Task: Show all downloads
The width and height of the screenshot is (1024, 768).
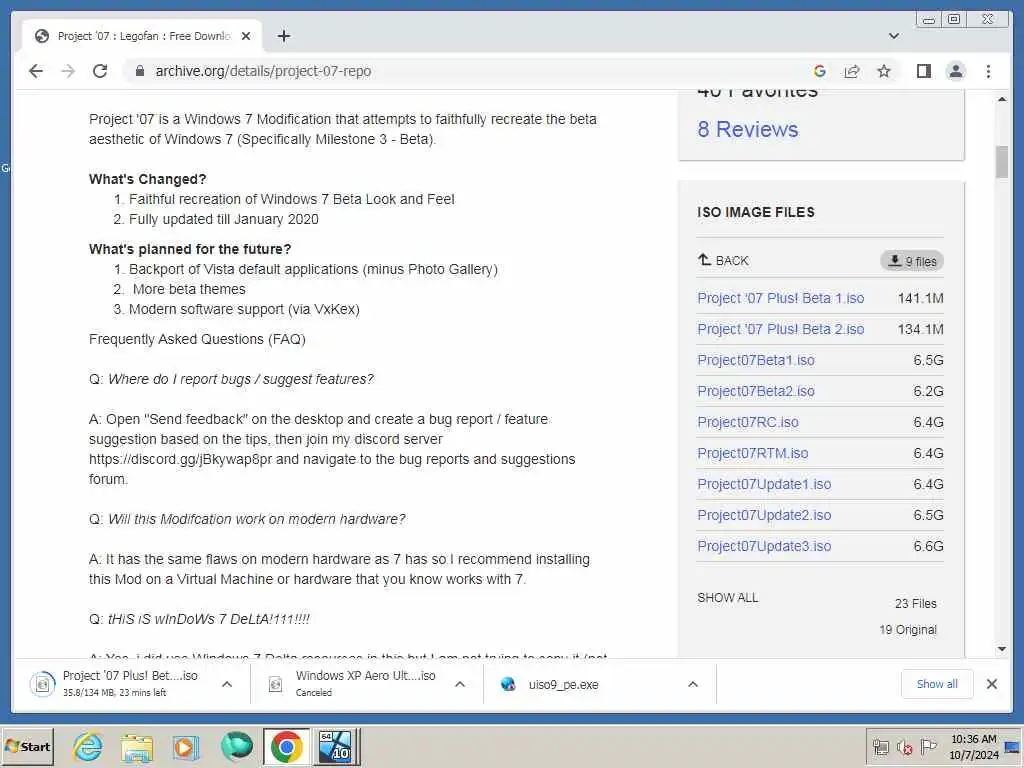Action: tap(936, 684)
